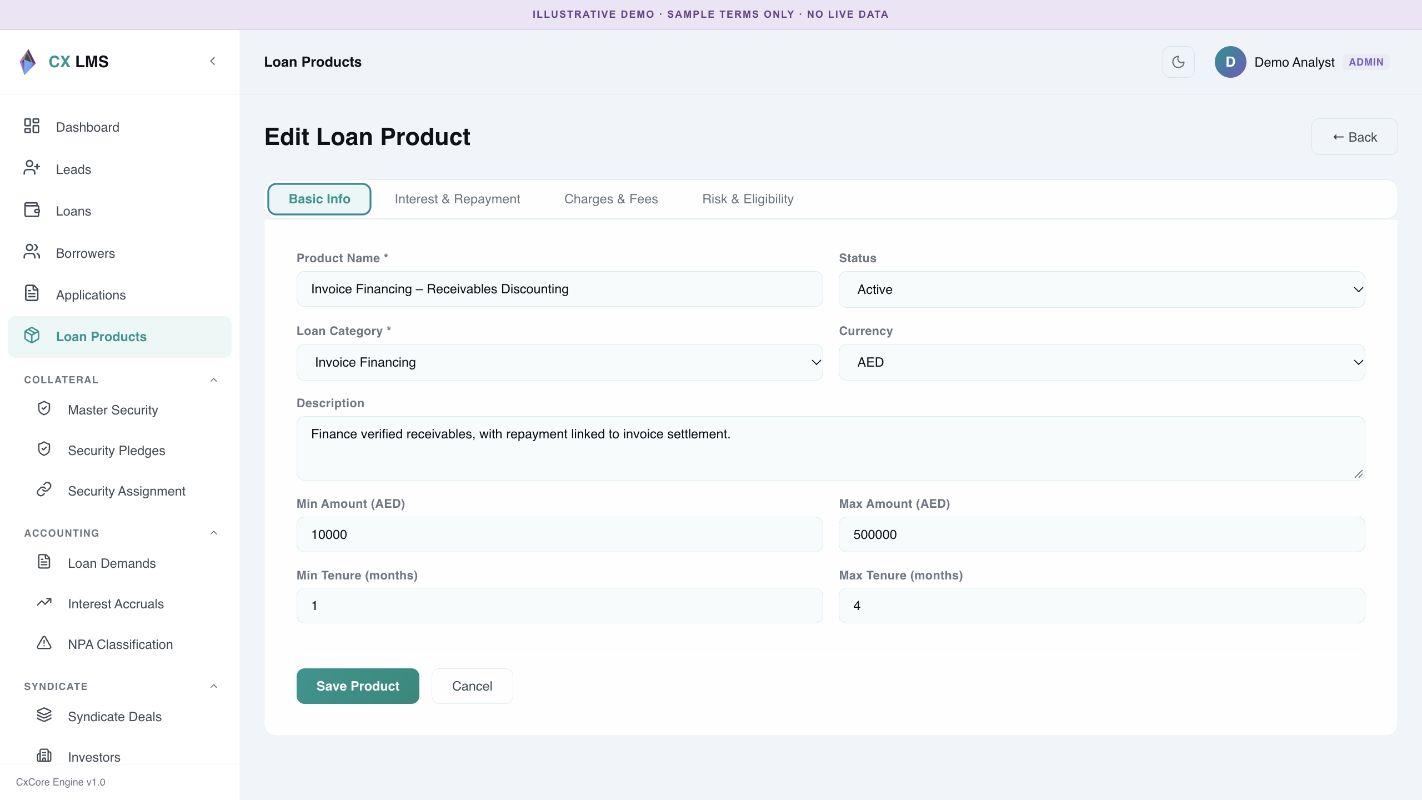Click the Loan Products box icon
The height and width of the screenshot is (800, 1422).
pos(32,336)
